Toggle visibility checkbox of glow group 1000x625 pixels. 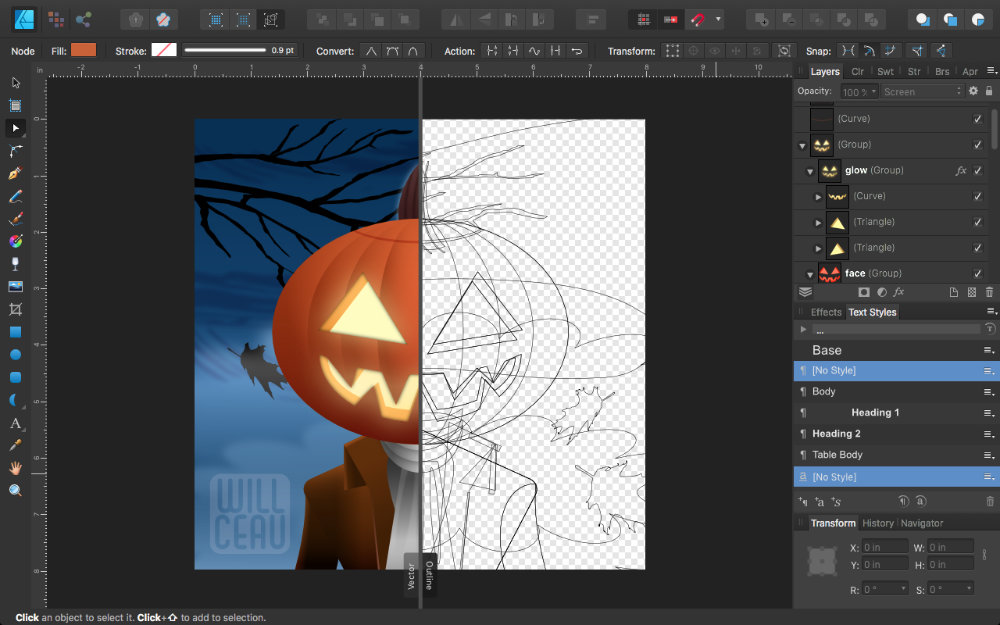pyautogui.click(x=977, y=170)
